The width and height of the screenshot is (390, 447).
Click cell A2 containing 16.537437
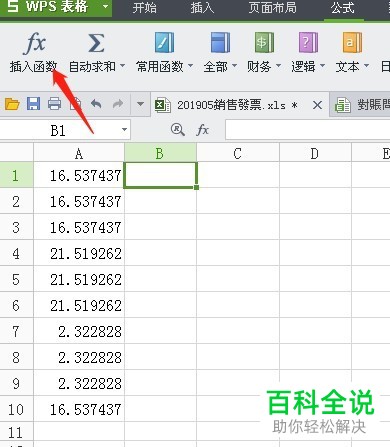(x=79, y=201)
